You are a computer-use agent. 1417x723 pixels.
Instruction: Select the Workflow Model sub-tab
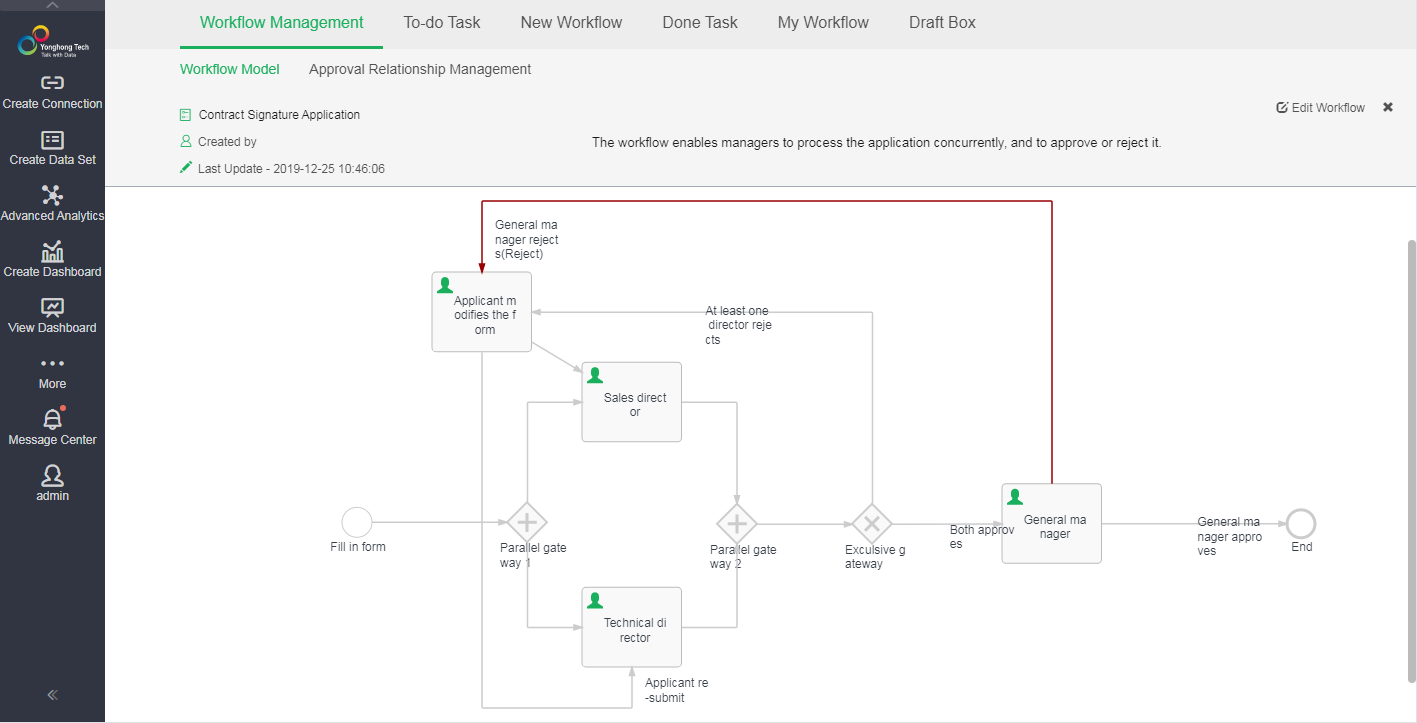pyautogui.click(x=230, y=69)
